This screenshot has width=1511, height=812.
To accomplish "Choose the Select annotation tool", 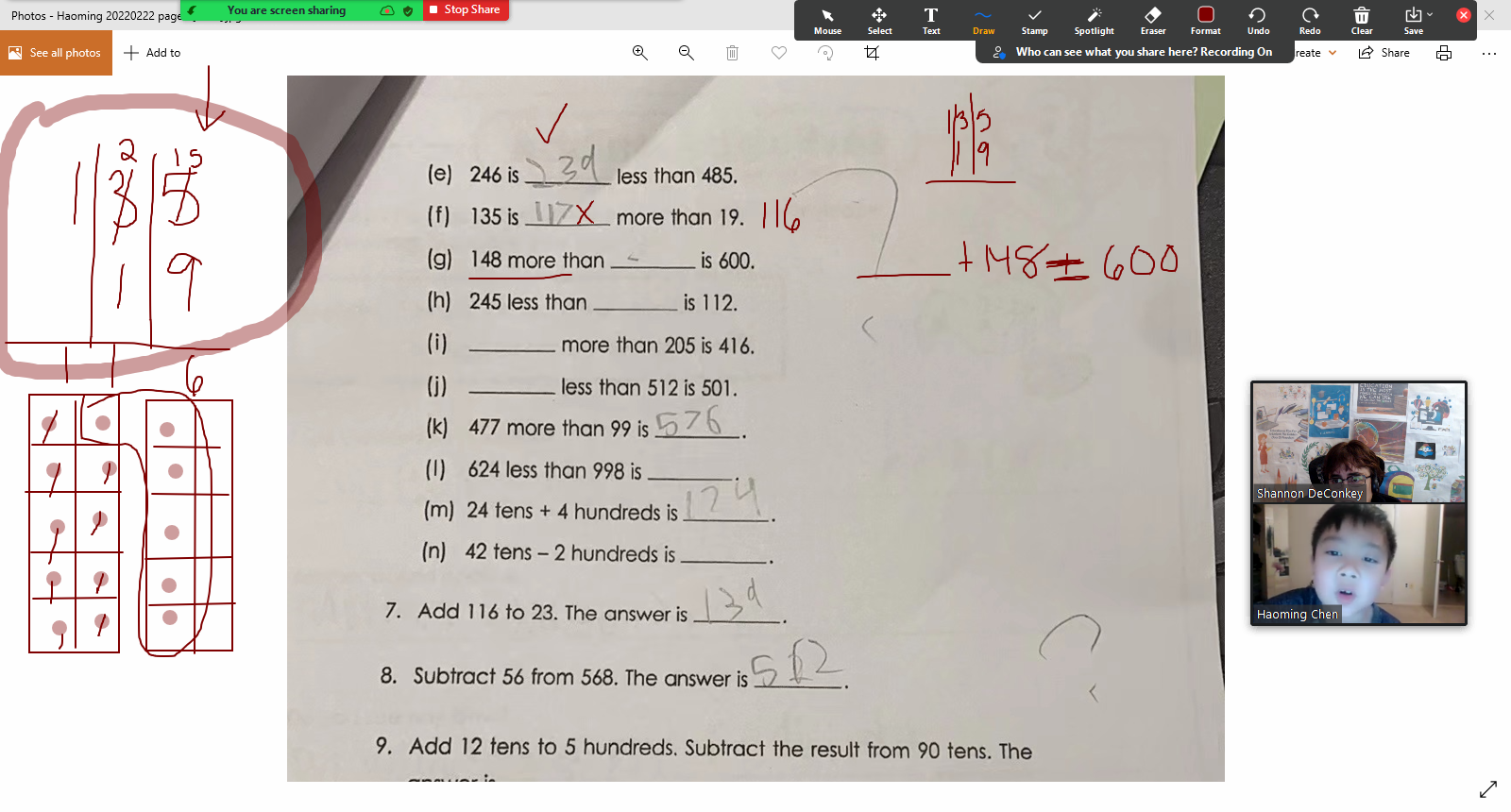I will 879,20.
